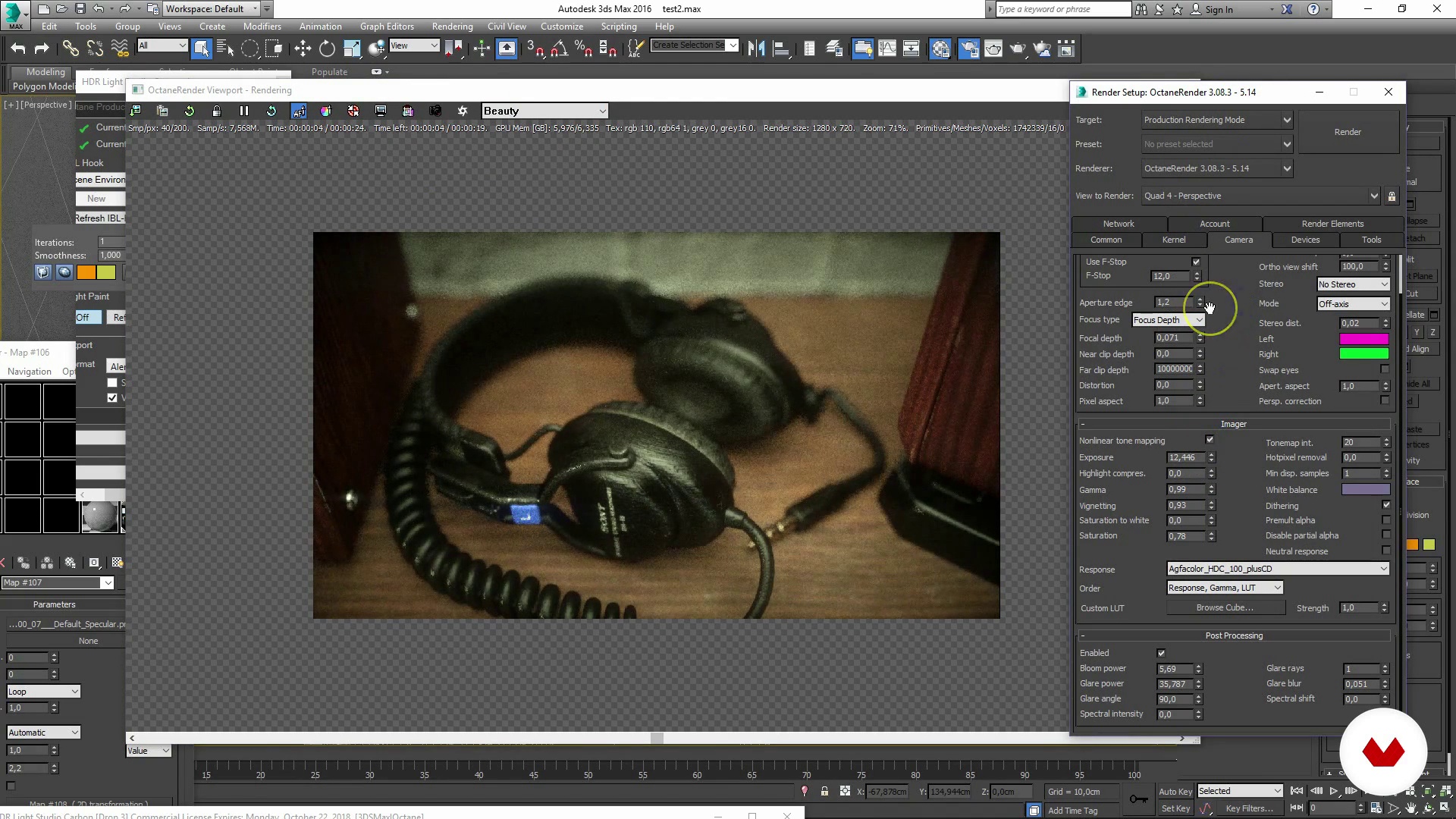Enable Disable partial alpha checkbox
Viewport: 1456px width, 819px height.
point(1386,535)
